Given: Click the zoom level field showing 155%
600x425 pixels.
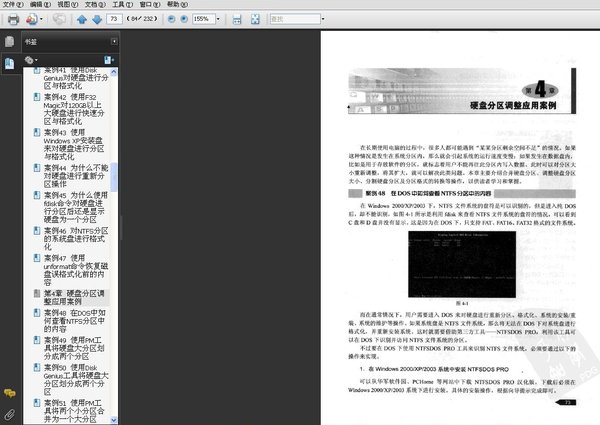Looking at the screenshot, I should (x=203, y=19).
